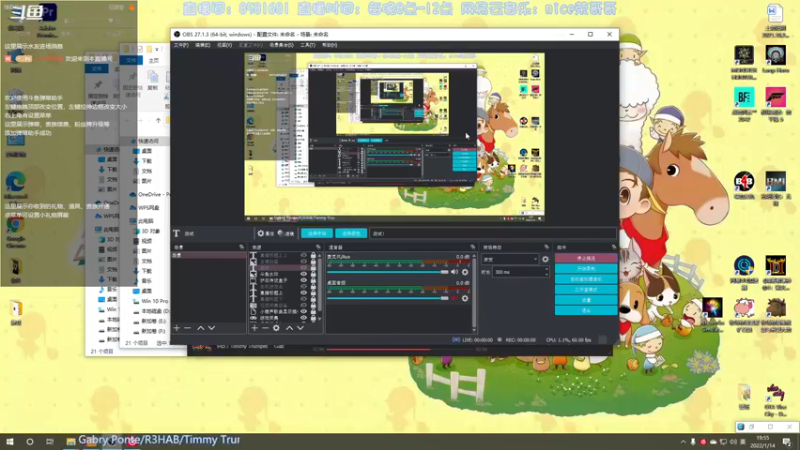This screenshot has width=800, height=450.
Task: Move selected source down in Sources panel
Action: pos(301,328)
